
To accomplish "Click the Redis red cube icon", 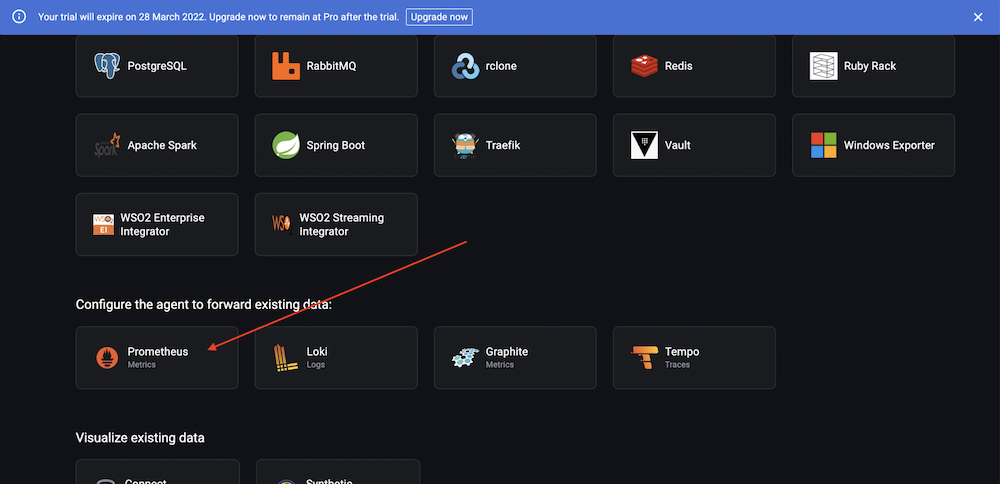I will 644,66.
